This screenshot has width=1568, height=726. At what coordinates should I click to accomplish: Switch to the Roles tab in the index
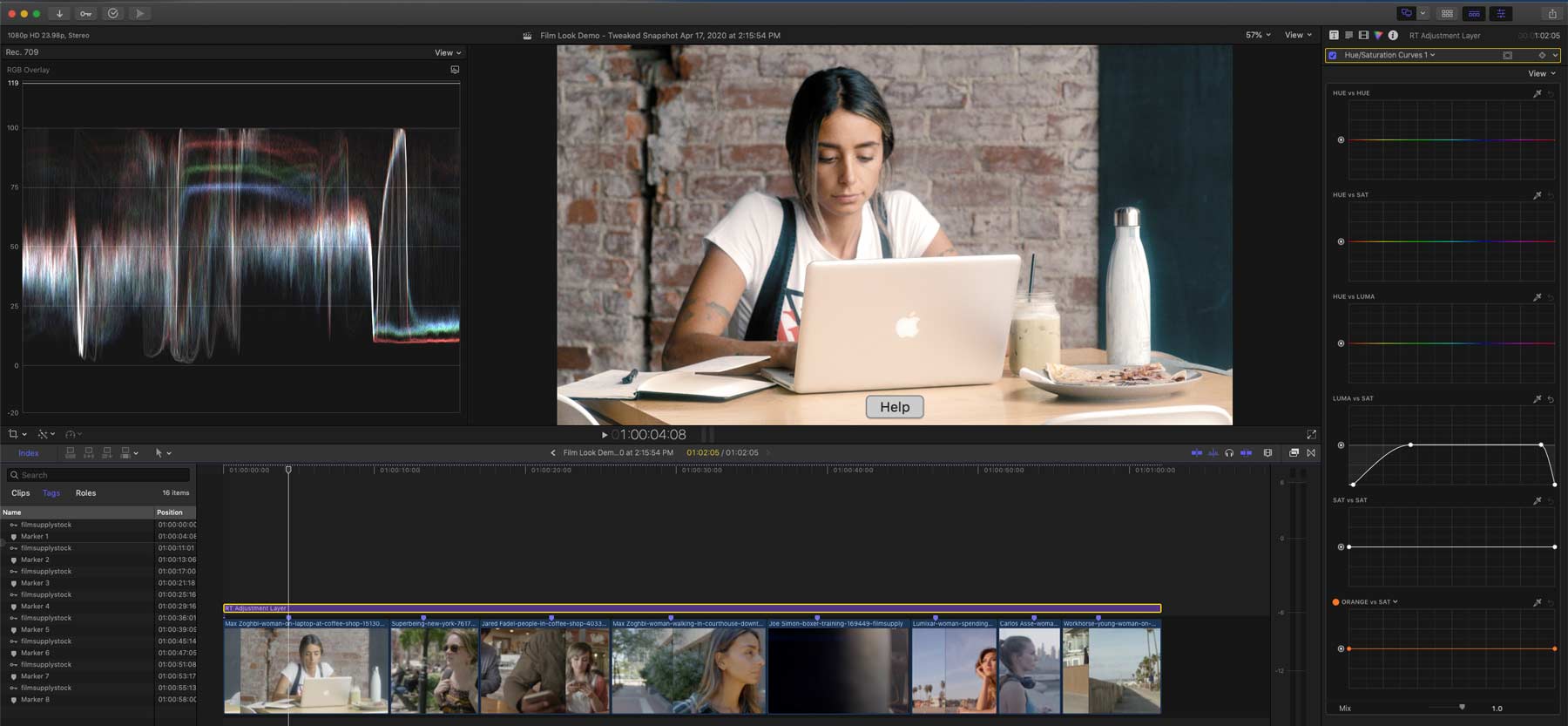85,493
